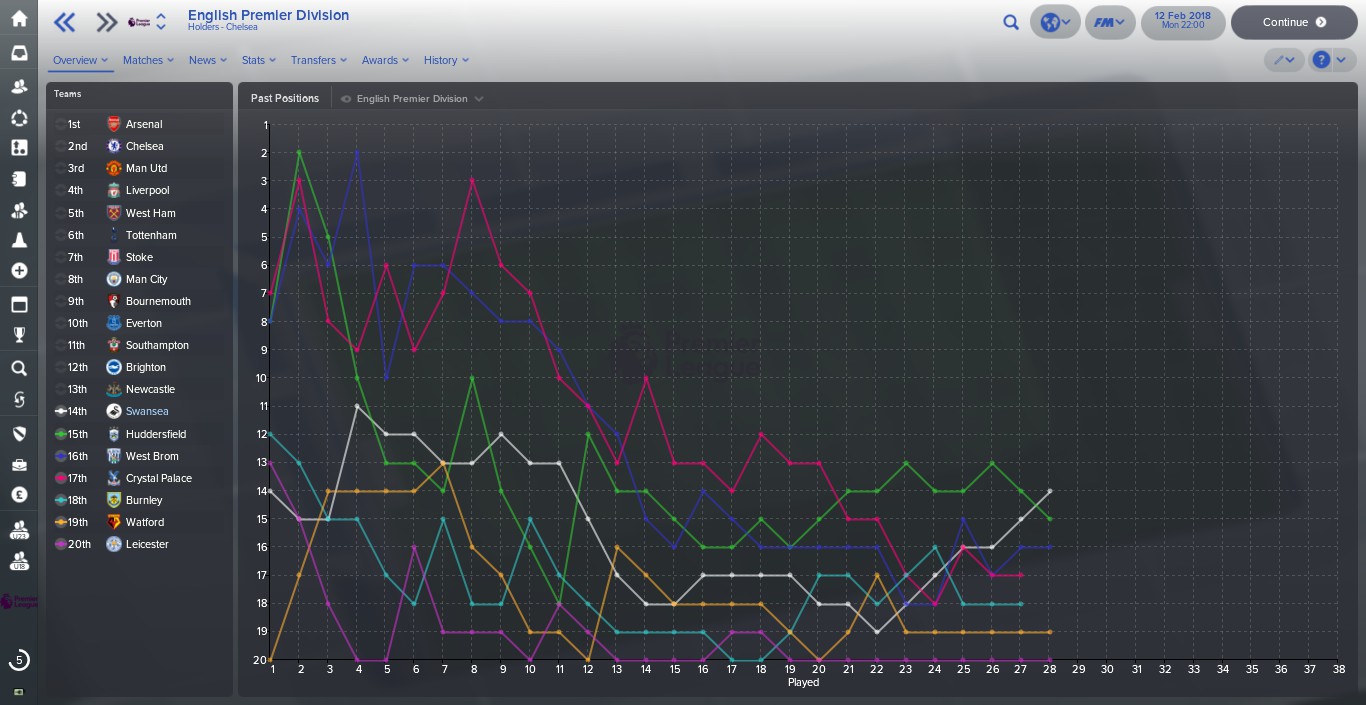Viewport: 1366px width, 705px height.
Task: Go back with the double left arrows
Action: point(64,22)
